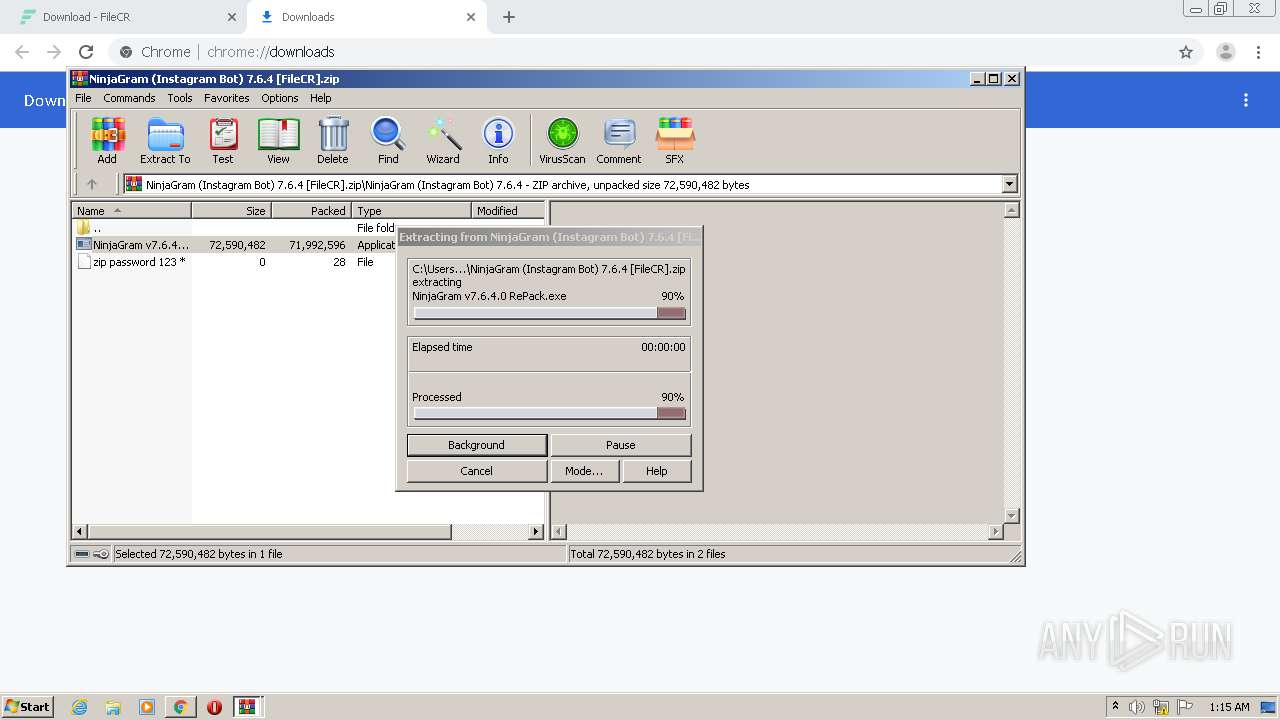Go up one folder level arrow

(x=92, y=184)
